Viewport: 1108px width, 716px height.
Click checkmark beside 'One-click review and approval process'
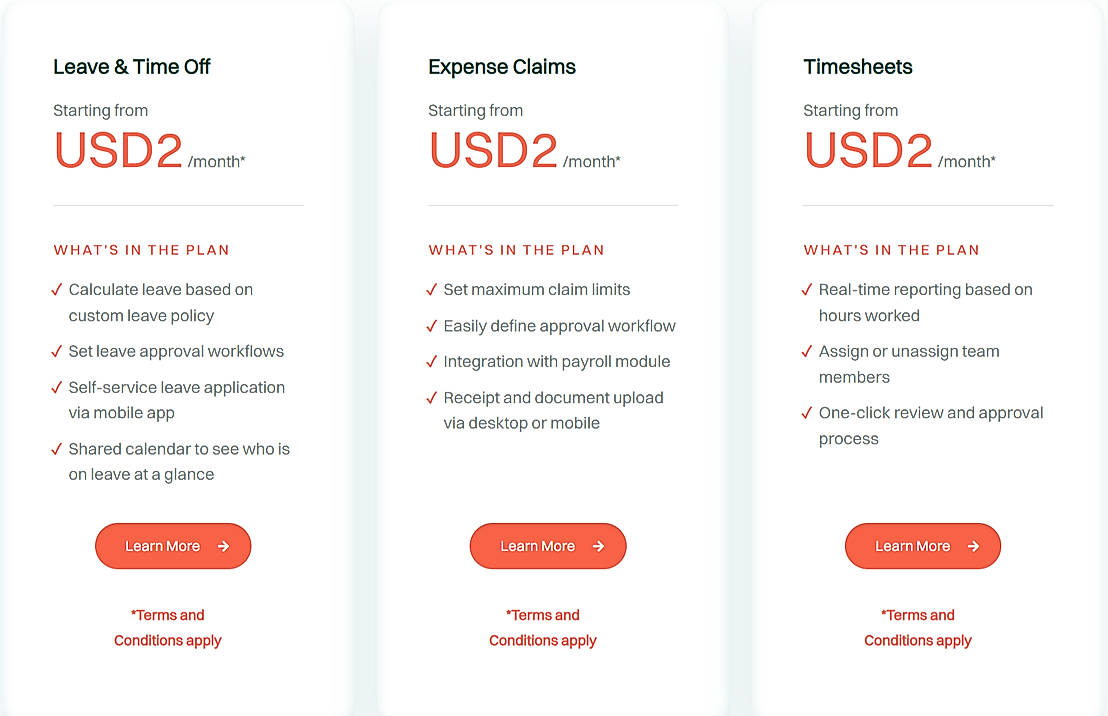click(807, 413)
